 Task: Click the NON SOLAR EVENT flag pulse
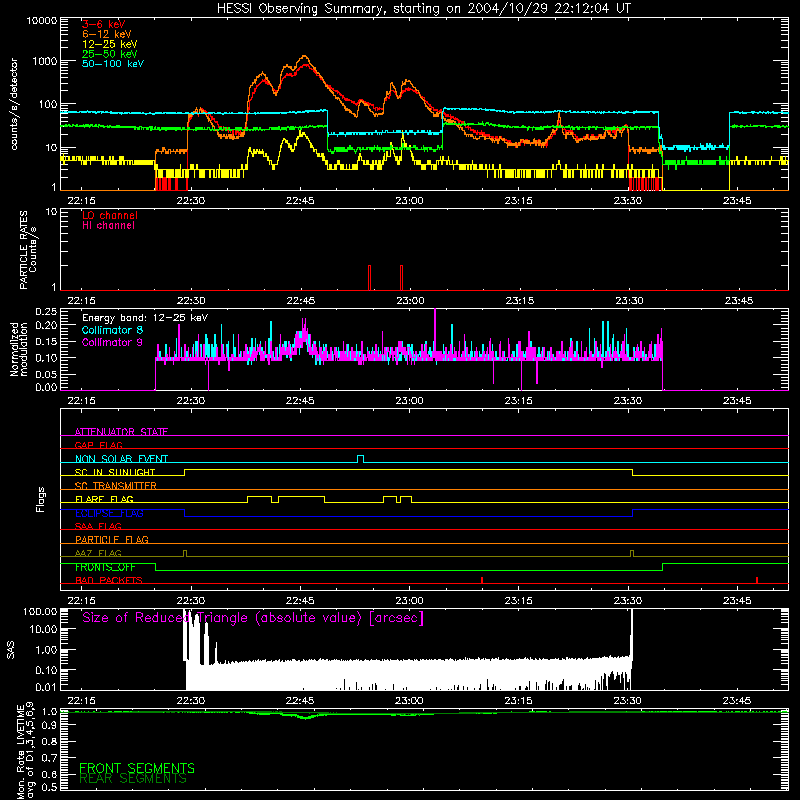pyautogui.click(x=361, y=459)
